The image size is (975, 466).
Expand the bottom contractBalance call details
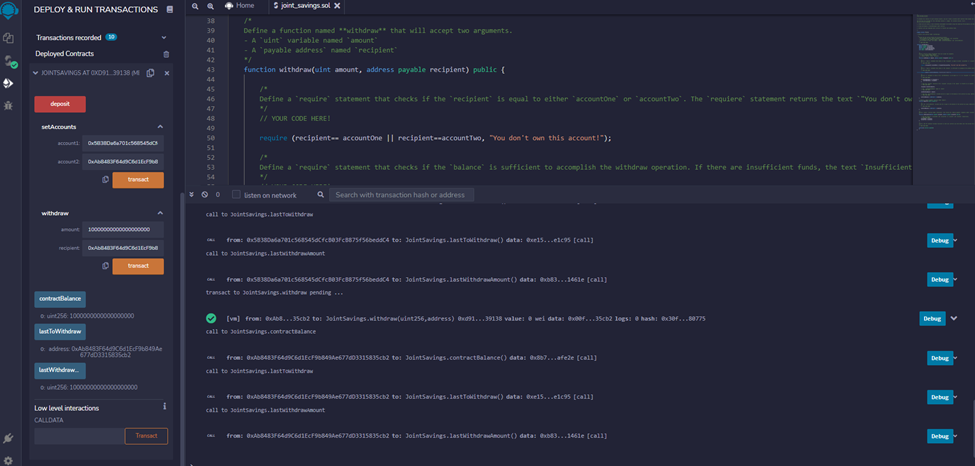[956, 358]
